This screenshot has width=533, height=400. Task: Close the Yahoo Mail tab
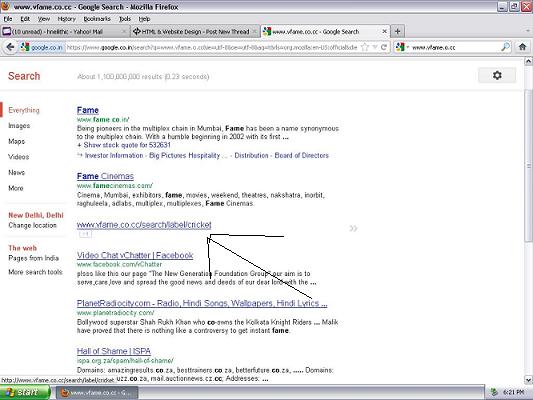(124, 31)
